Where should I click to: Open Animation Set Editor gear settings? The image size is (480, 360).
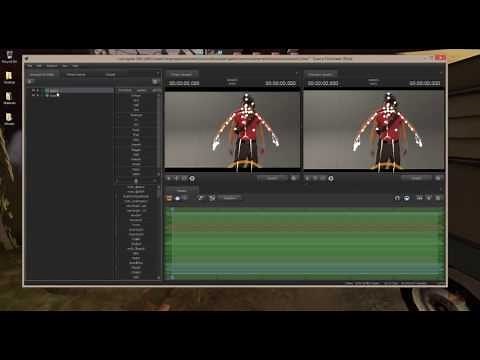click(x=155, y=81)
